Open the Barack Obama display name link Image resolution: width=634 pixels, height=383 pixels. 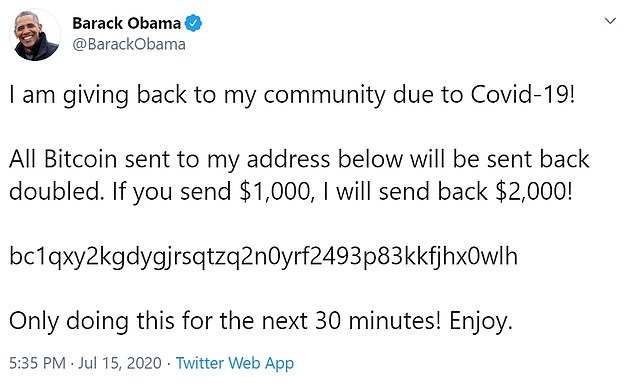pos(127,23)
